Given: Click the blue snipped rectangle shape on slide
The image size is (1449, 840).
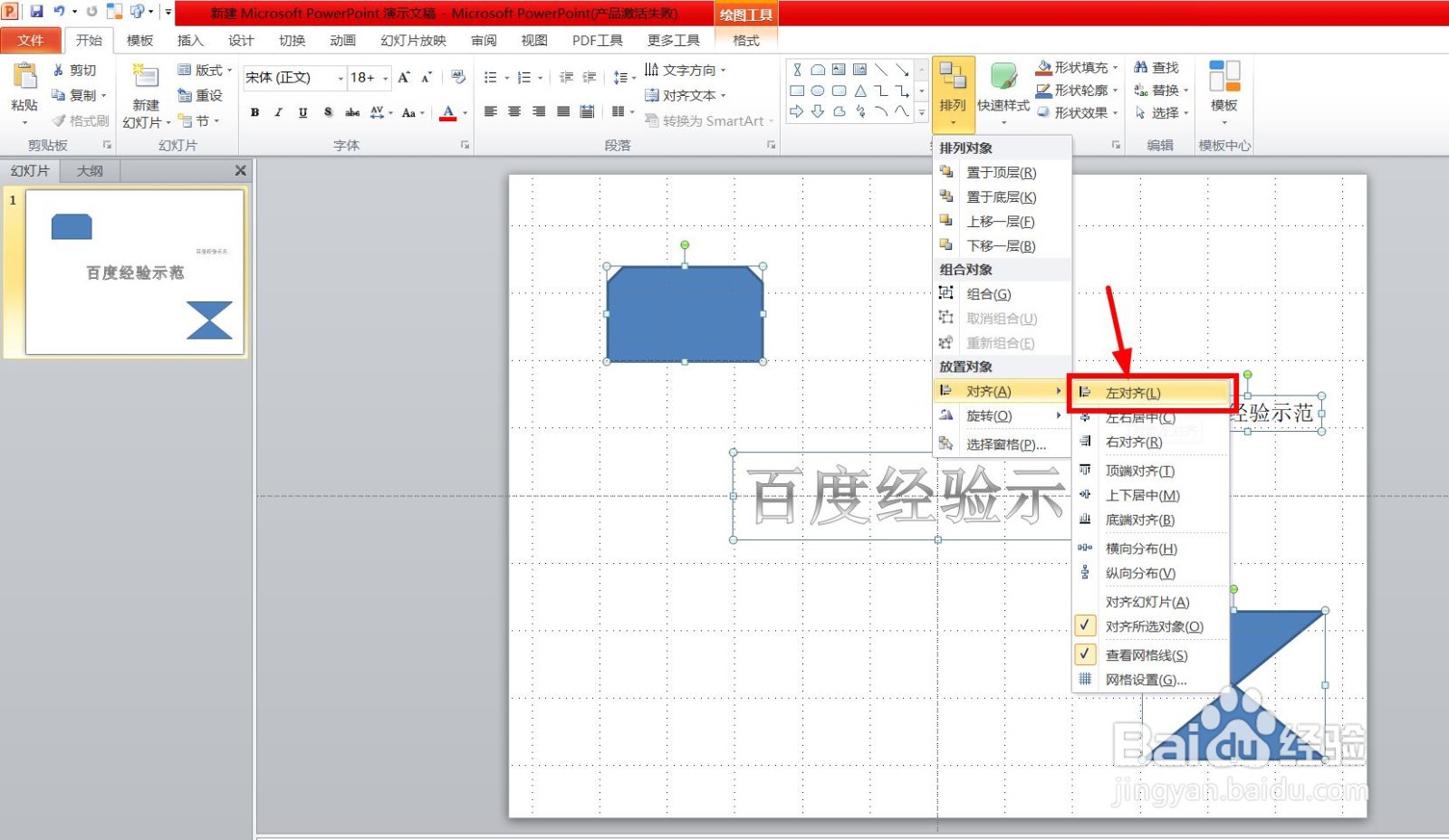Looking at the screenshot, I should tap(685, 314).
